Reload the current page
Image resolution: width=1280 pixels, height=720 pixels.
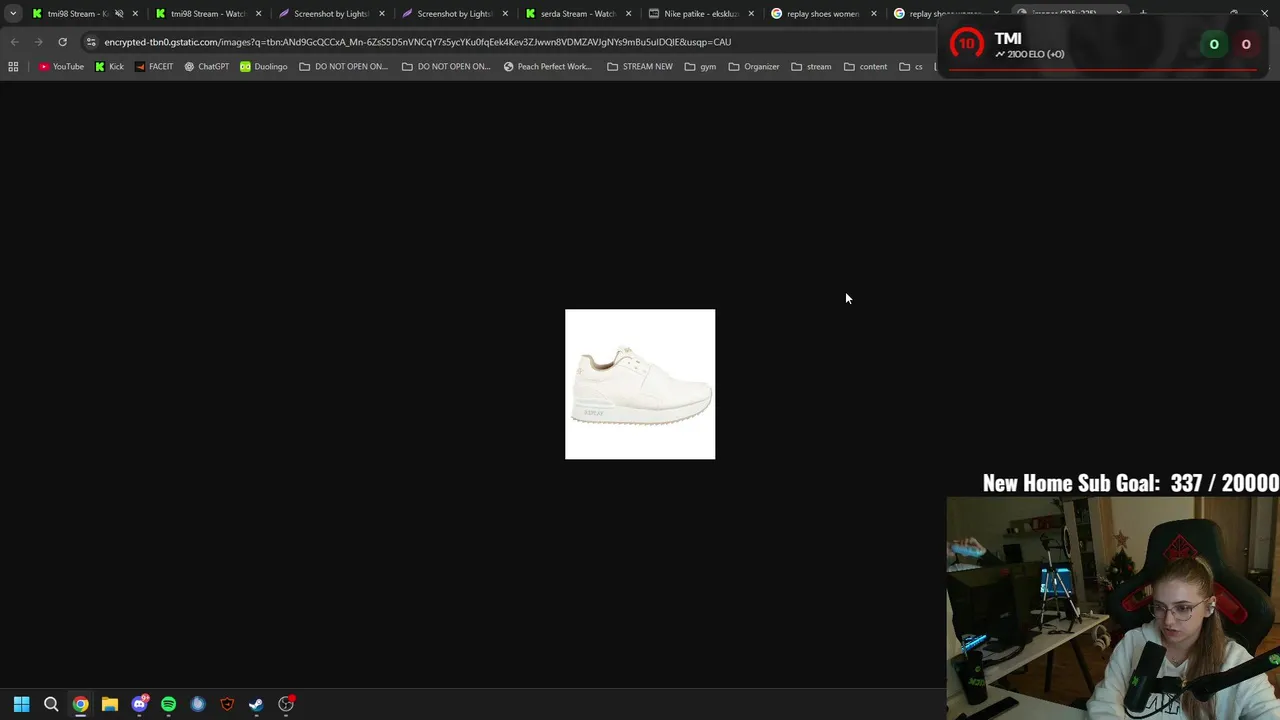point(62,42)
